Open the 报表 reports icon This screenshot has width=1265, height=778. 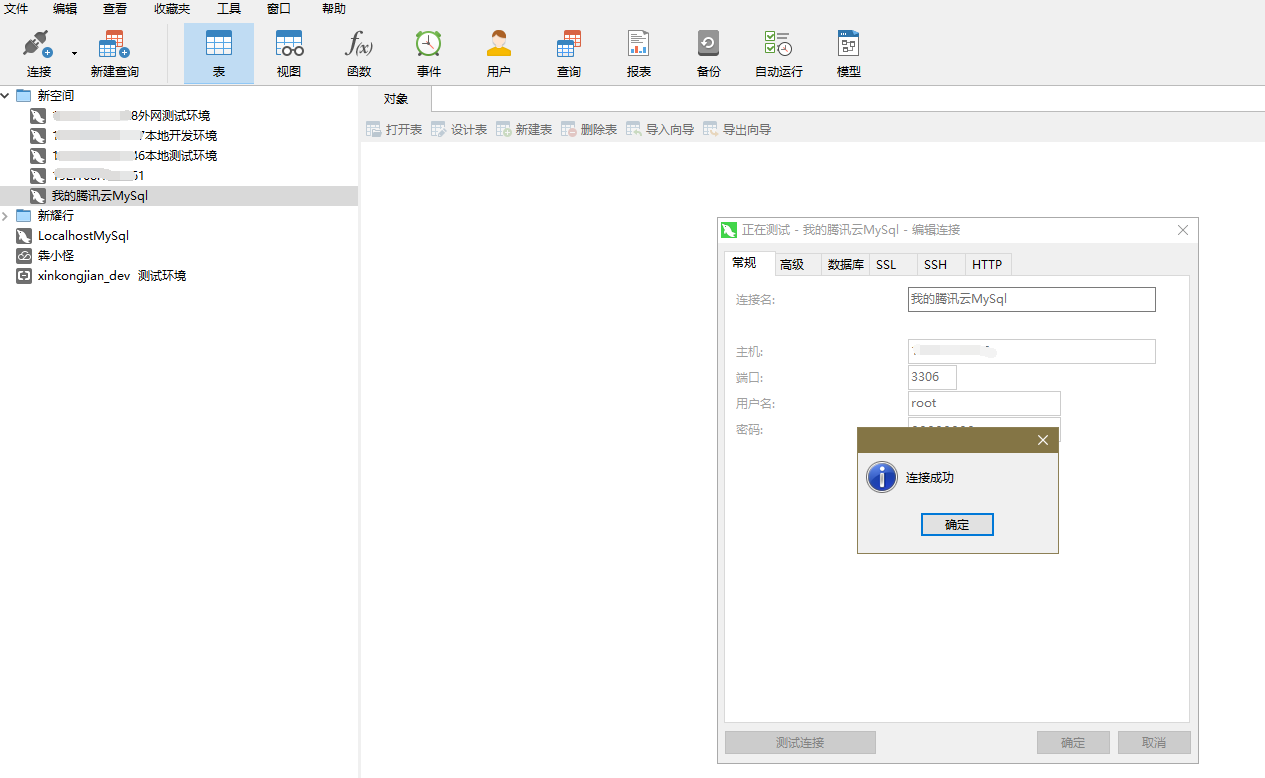point(639,53)
